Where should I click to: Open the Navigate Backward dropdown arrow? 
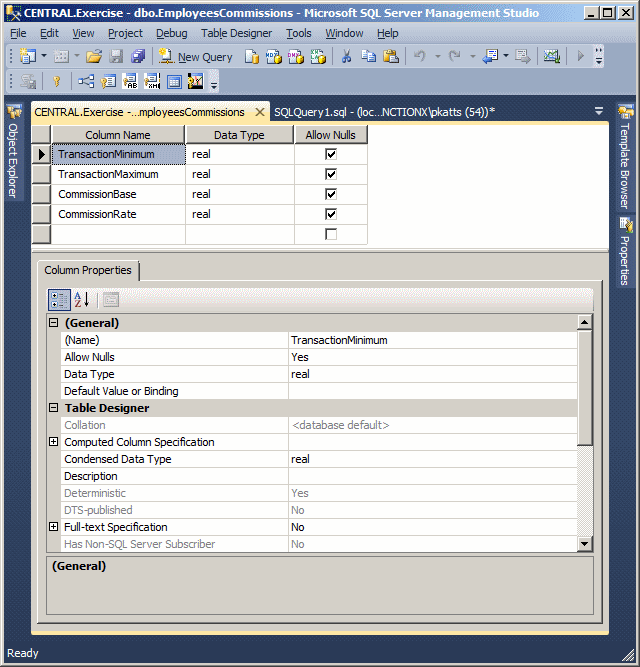506,56
